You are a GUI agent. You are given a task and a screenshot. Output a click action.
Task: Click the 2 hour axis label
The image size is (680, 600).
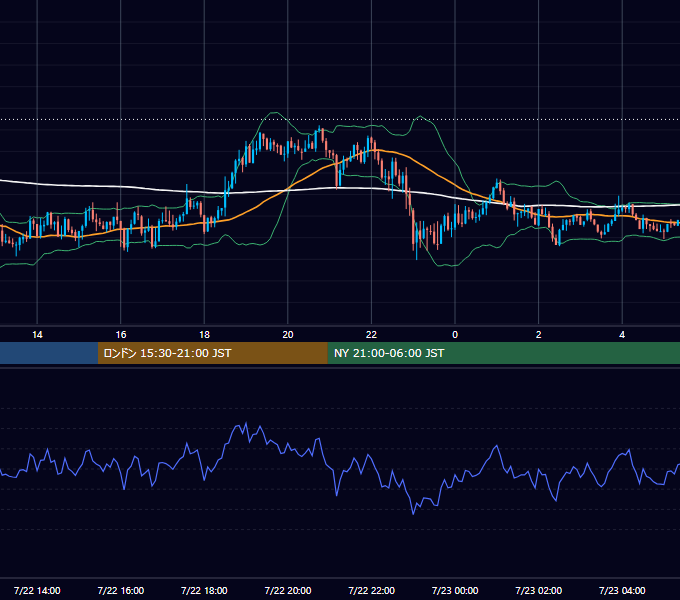click(x=539, y=335)
